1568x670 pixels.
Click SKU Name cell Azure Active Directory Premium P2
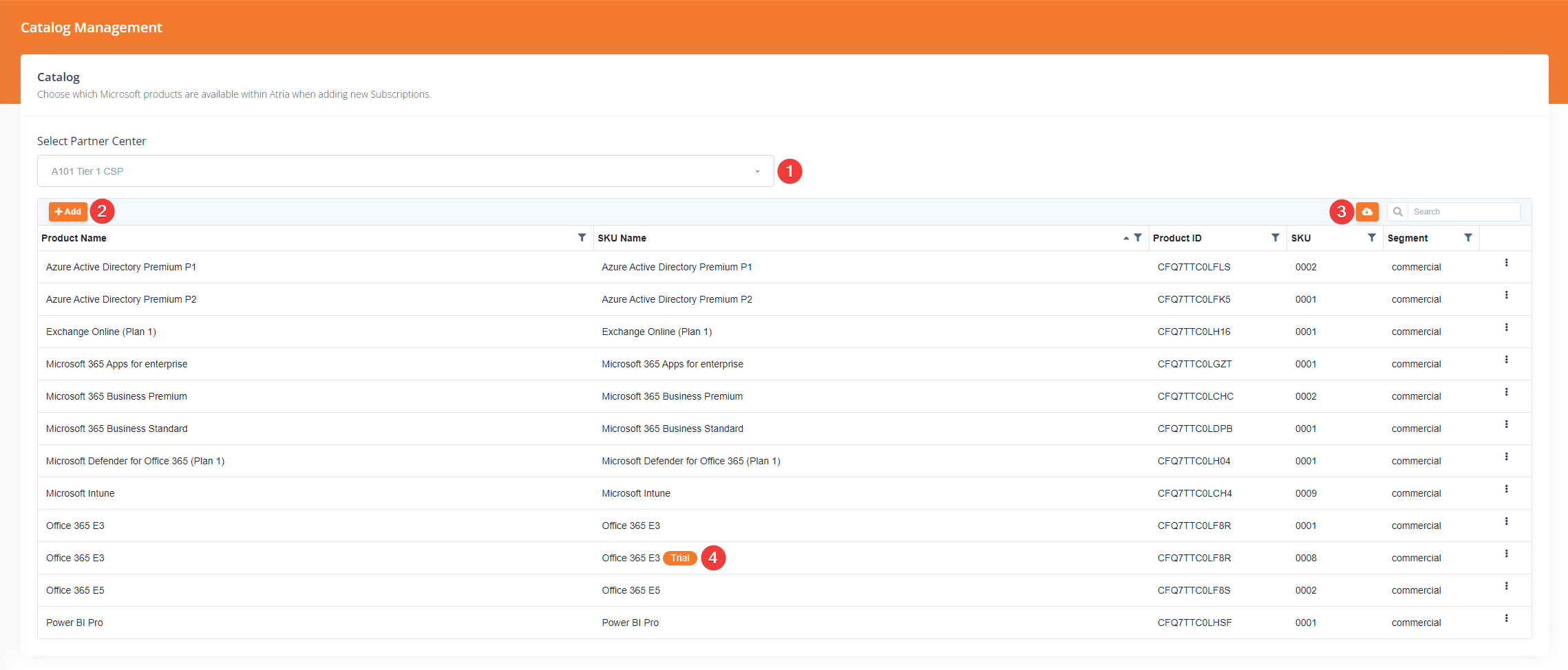click(677, 299)
